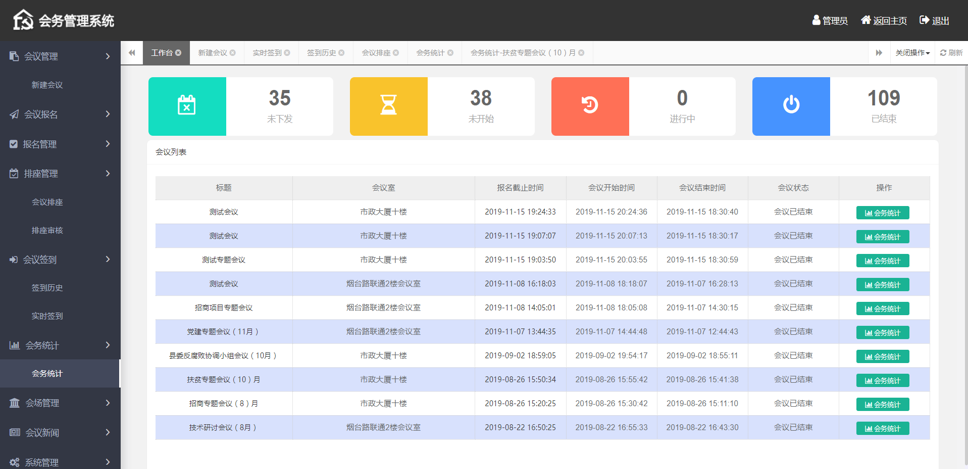The width and height of the screenshot is (968, 469).
Task: Collapse the 排座管理 sidebar section
Action: click(60, 174)
